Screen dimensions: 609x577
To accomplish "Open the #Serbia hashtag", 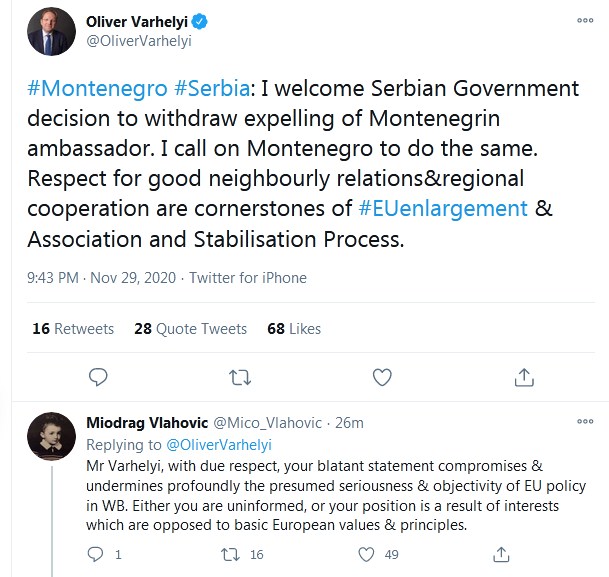I will tap(212, 89).
